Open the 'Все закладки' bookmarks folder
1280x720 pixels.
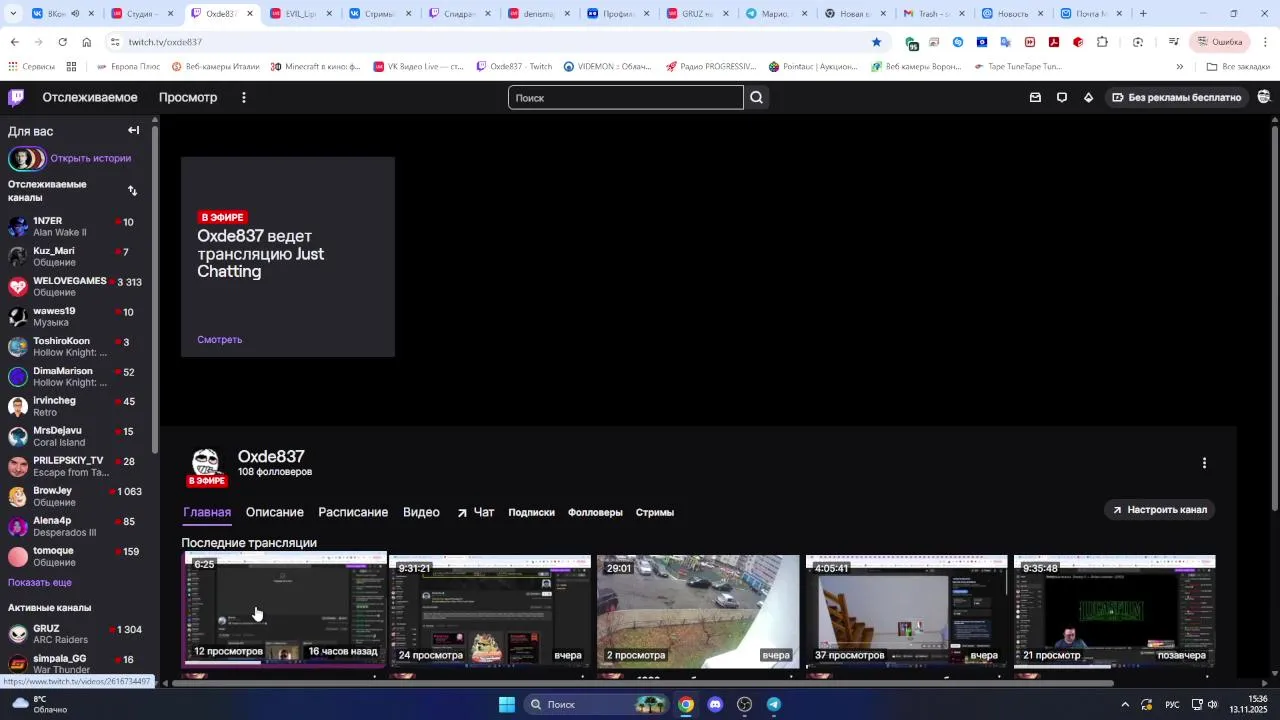click(1238, 67)
